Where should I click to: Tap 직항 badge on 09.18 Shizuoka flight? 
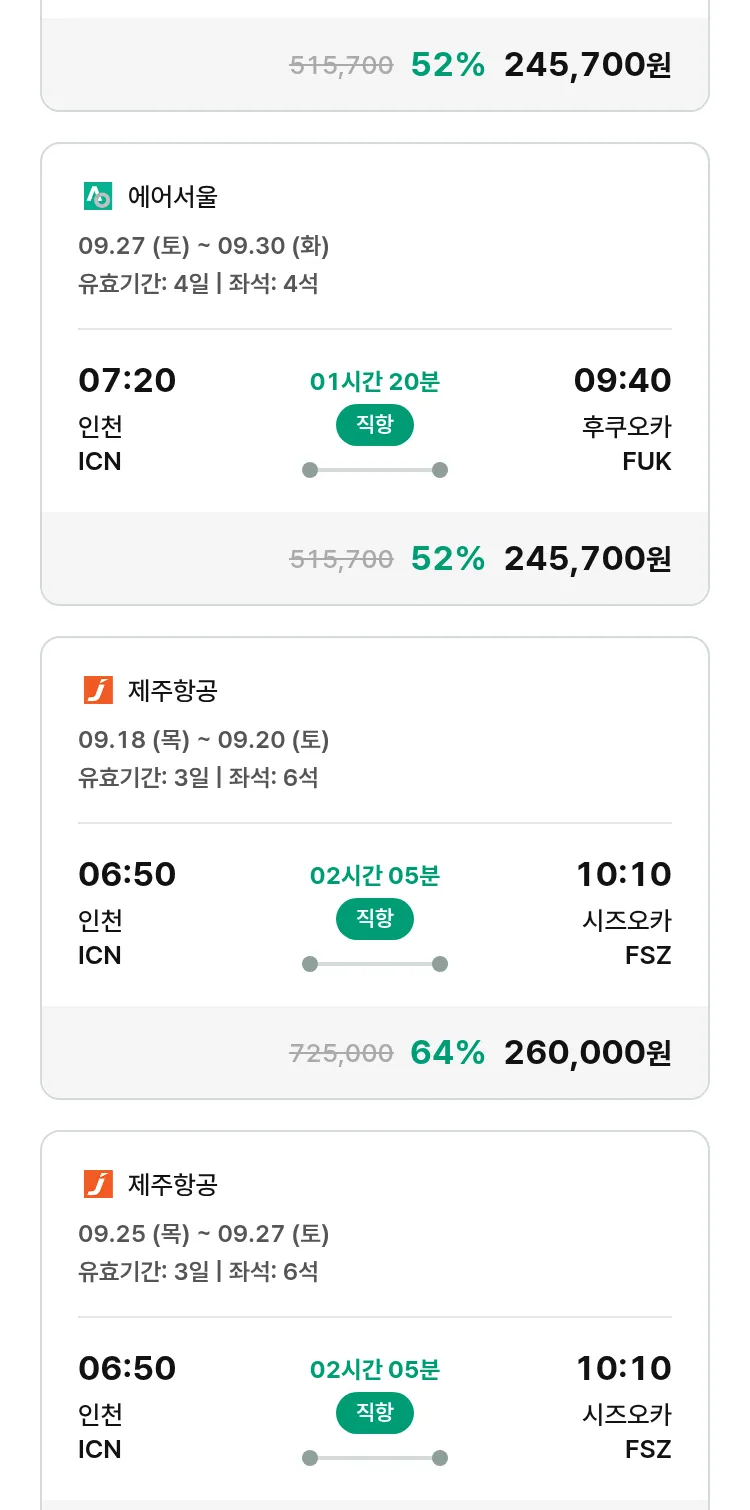pyautogui.click(x=375, y=919)
